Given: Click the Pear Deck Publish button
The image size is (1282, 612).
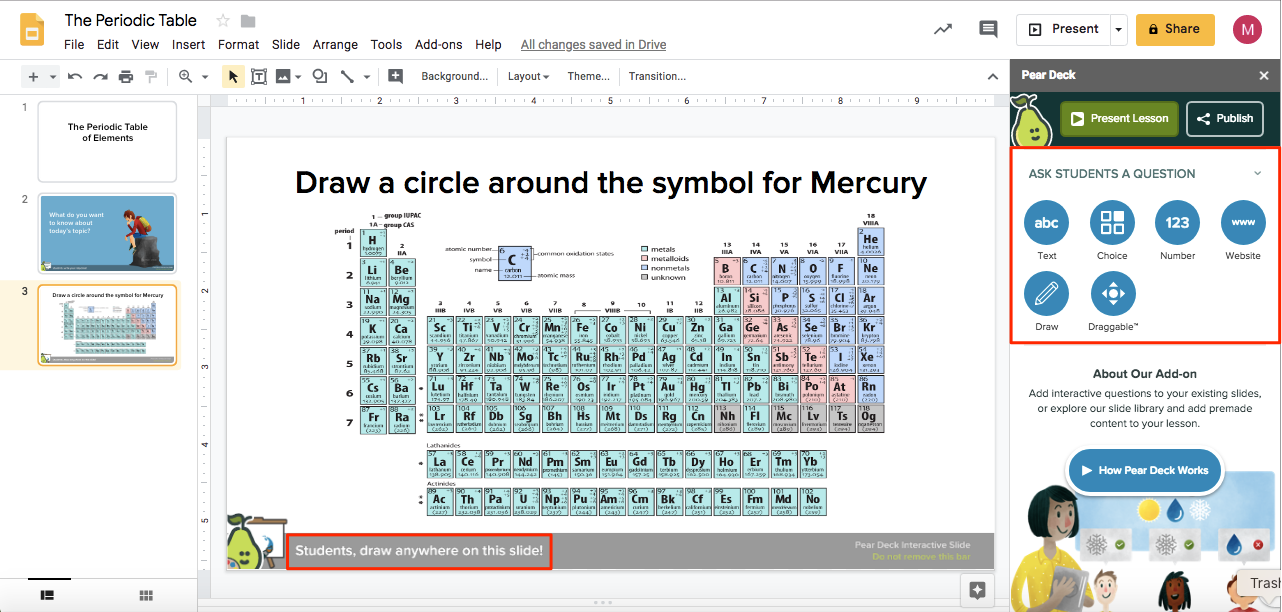Looking at the screenshot, I should click(x=1225, y=118).
